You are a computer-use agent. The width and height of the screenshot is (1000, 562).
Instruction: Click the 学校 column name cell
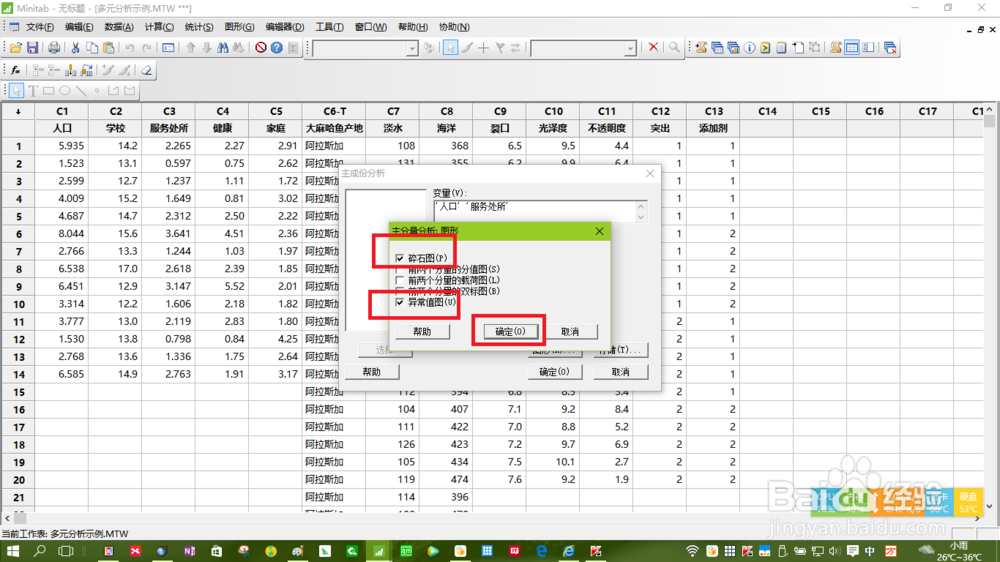tap(115, 128)
